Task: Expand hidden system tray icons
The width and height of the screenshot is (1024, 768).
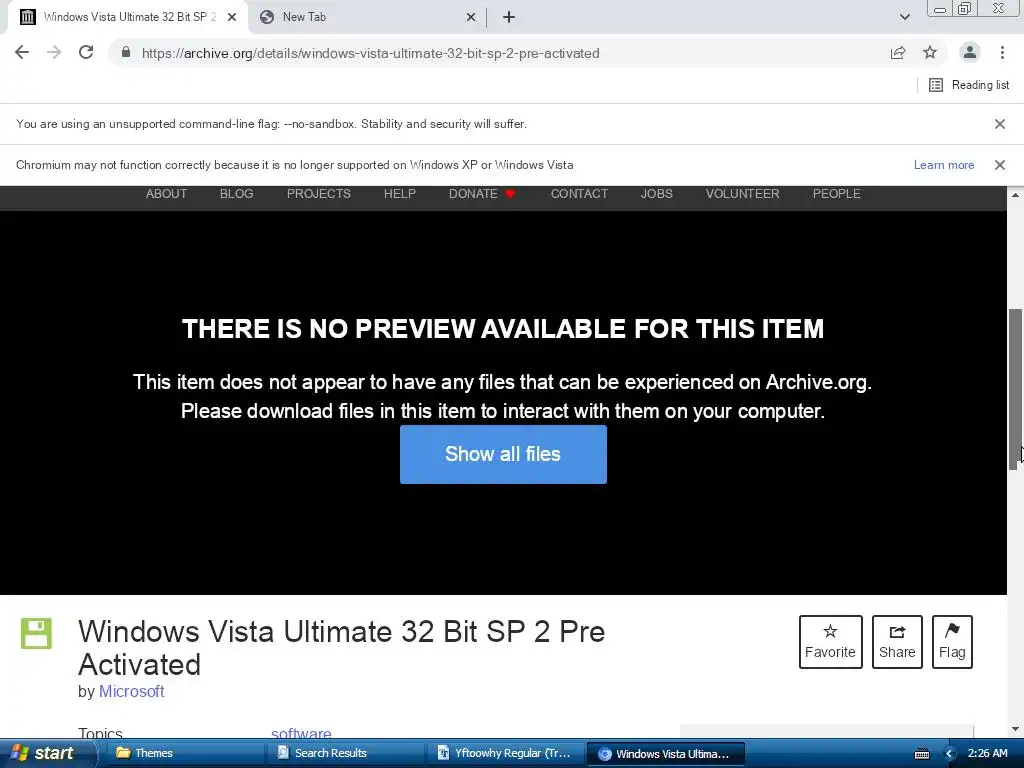Action: 949,754
